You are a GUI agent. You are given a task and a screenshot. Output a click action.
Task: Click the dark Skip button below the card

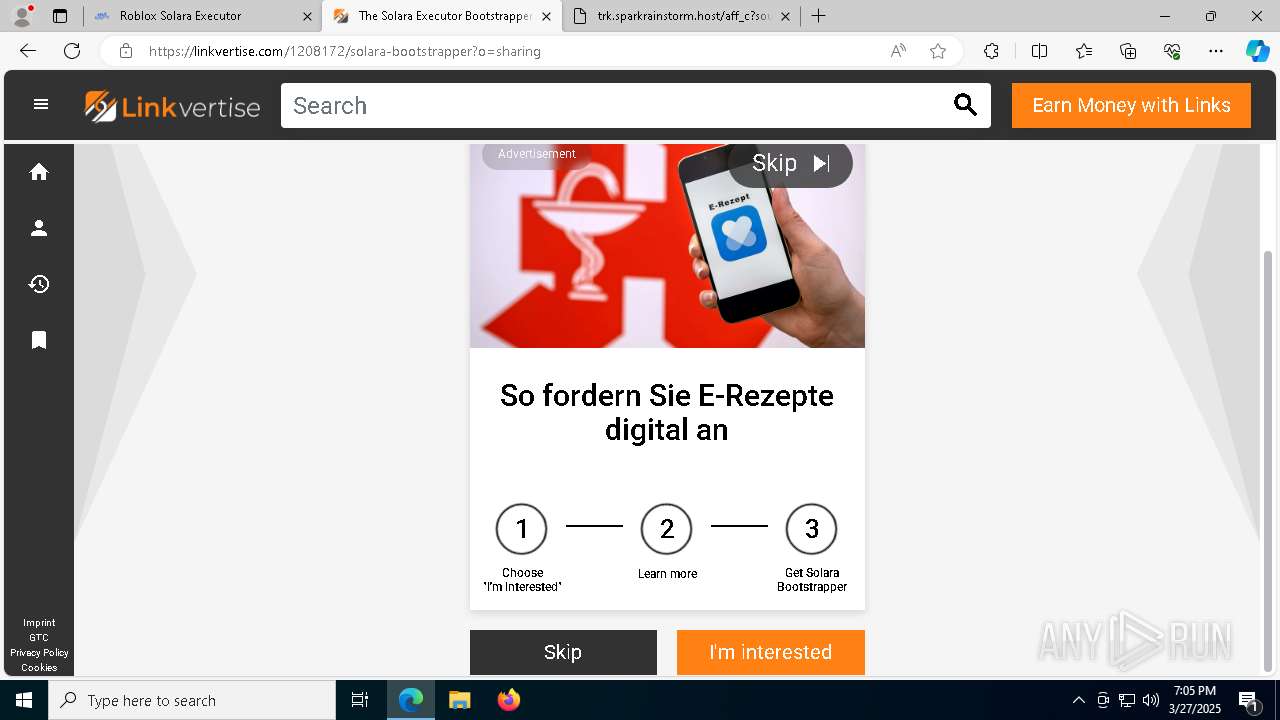pyautogui.click(x=563, y=652)
